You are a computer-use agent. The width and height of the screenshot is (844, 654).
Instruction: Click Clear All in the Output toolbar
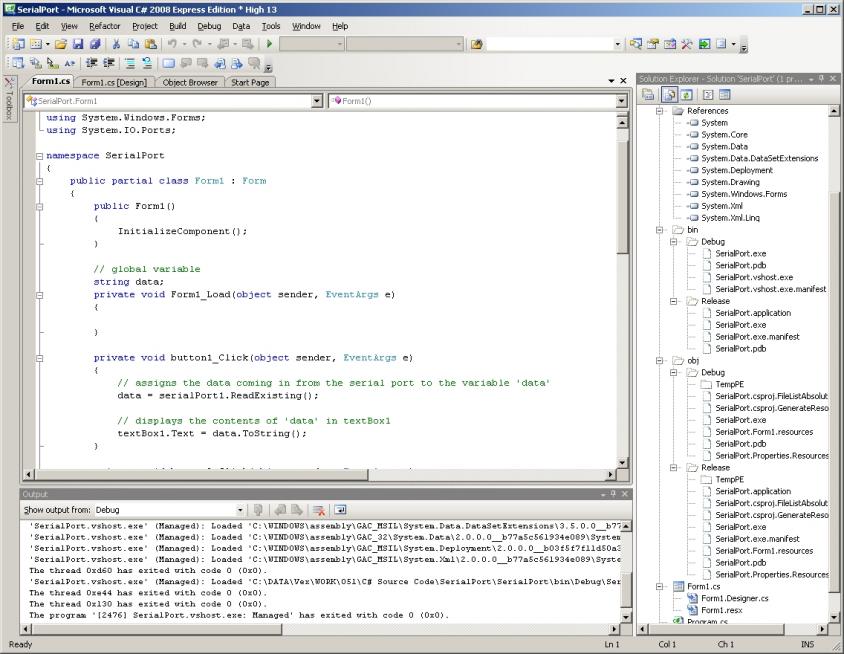pyautogui.click(x=320, y=509)
